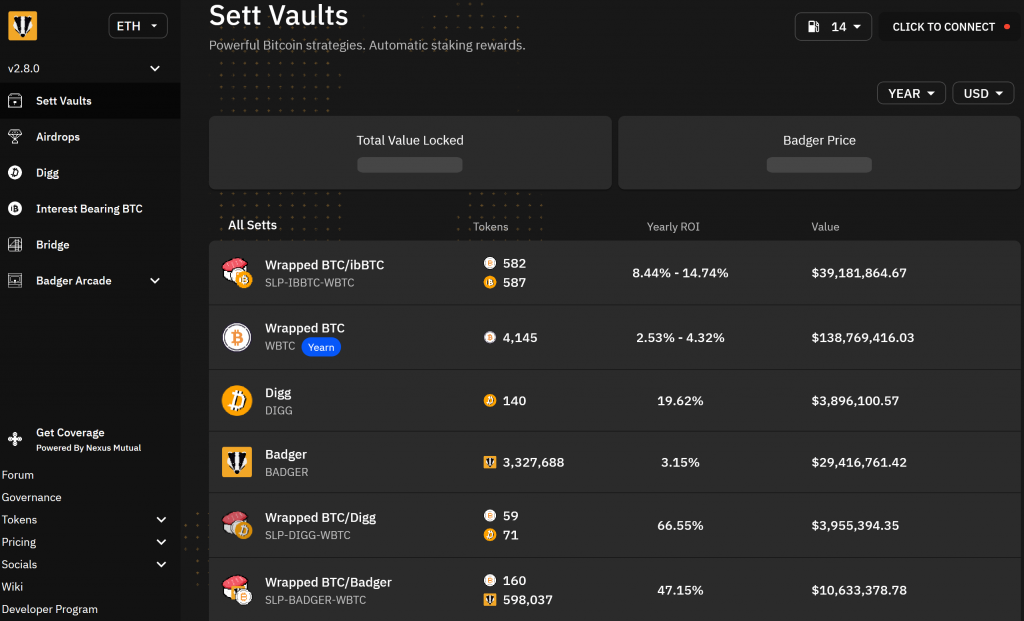Click the Wrapped BTC/ibBTC vault logo
This screenshot has height=621, width=1024.
[236, 272]
